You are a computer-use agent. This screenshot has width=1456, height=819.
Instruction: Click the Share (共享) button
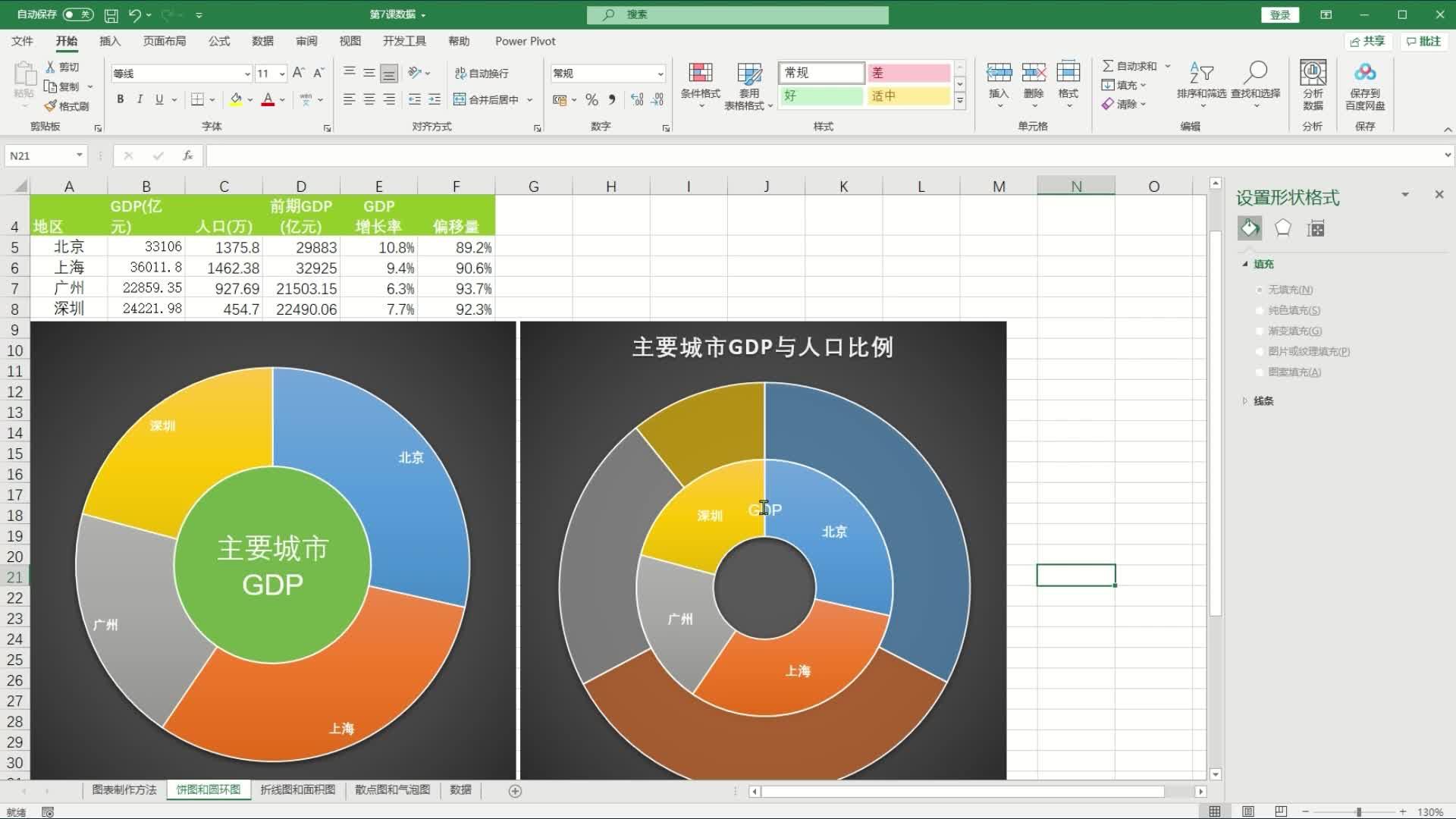point(1367,41)
